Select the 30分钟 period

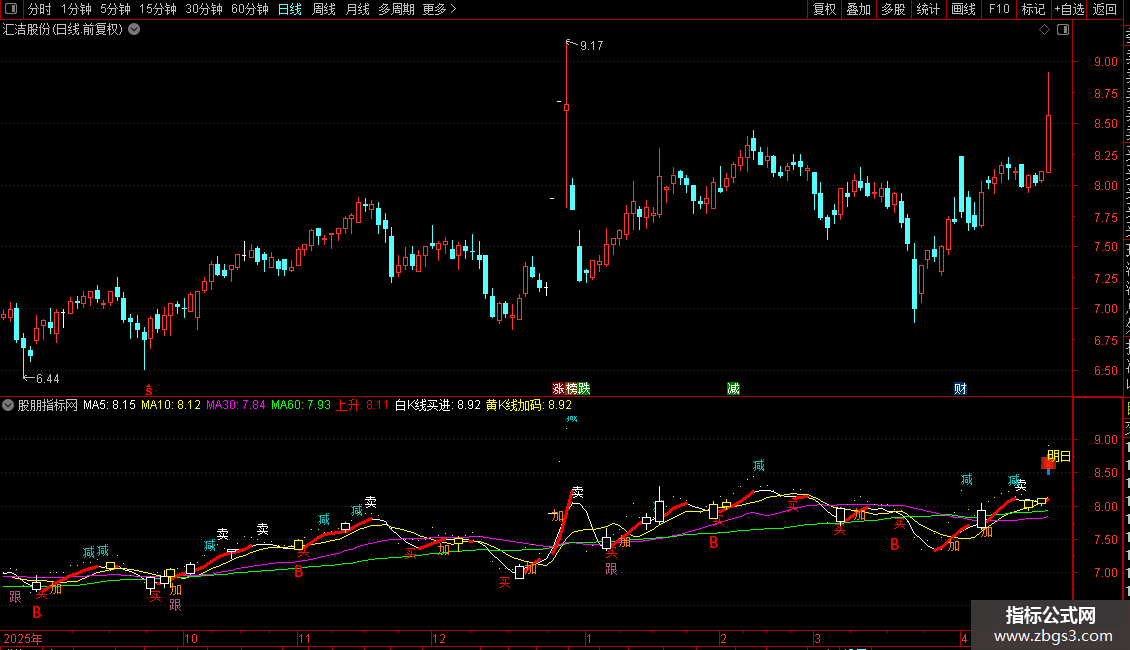tap(204, 9)
